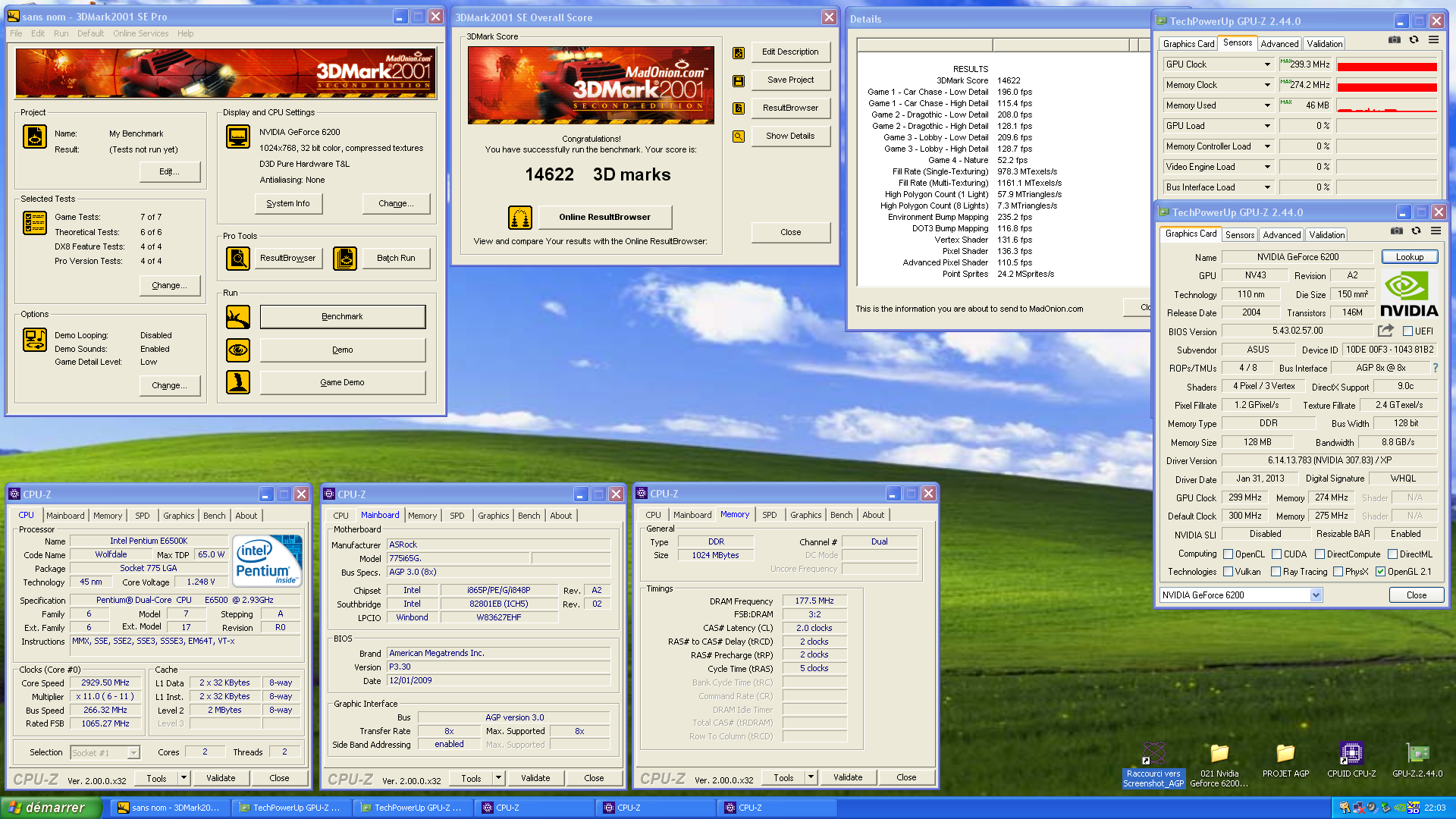
Task: Click the BIOS export share icon in GPU-Z
Action: pyautogui.click(x=1385, y=331)
